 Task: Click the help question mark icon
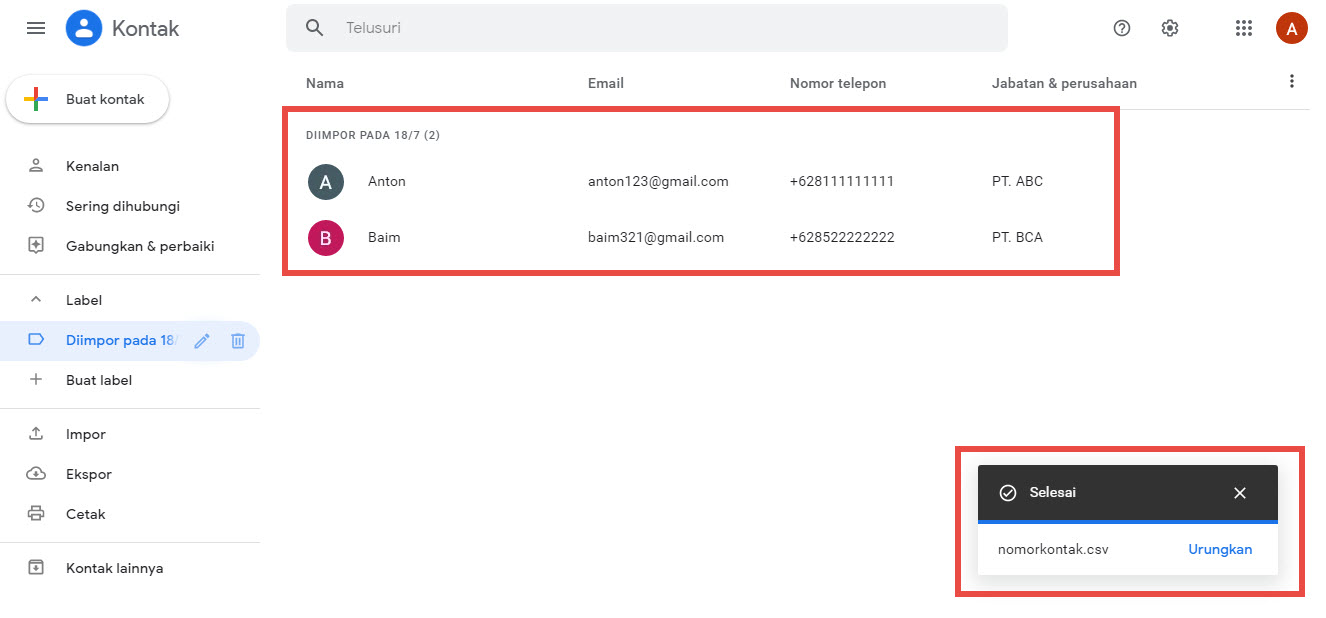tap(1122, 28)
